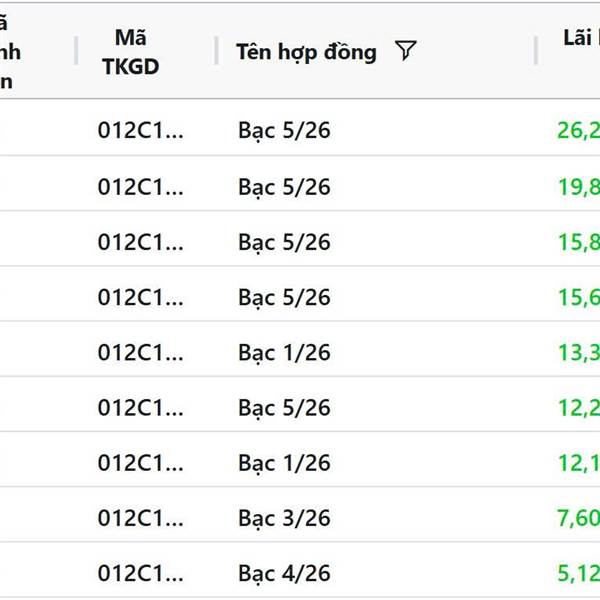Click the green profit value 12,1
The image size is (600, 600).
coord(578,463)
